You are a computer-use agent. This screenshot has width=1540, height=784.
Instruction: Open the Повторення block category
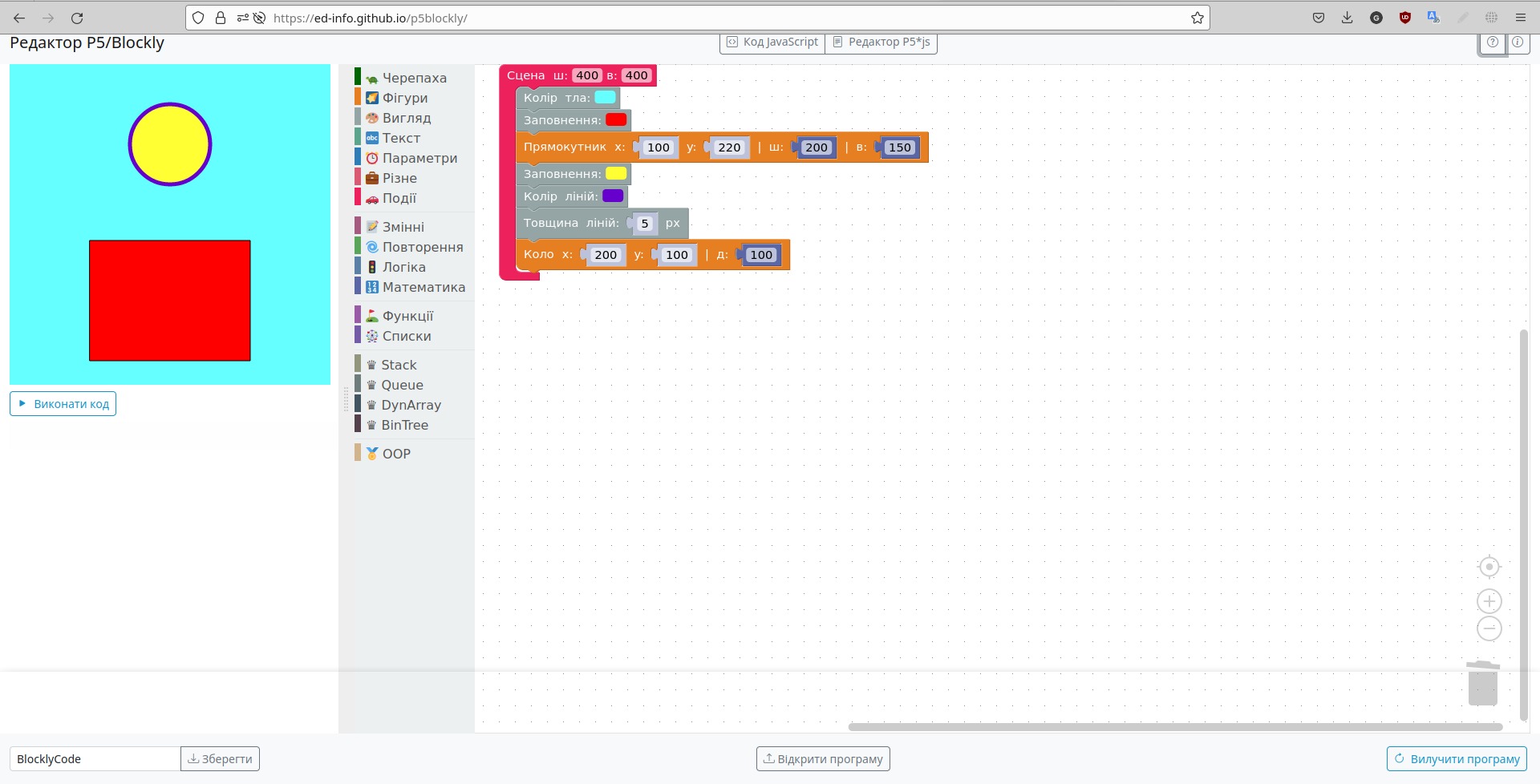coord(422,247)
